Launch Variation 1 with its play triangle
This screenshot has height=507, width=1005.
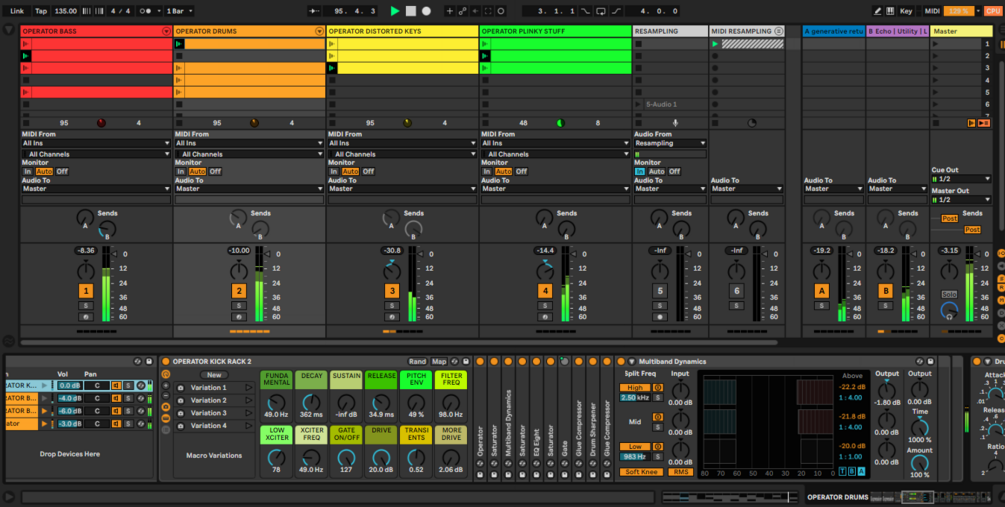249,388
